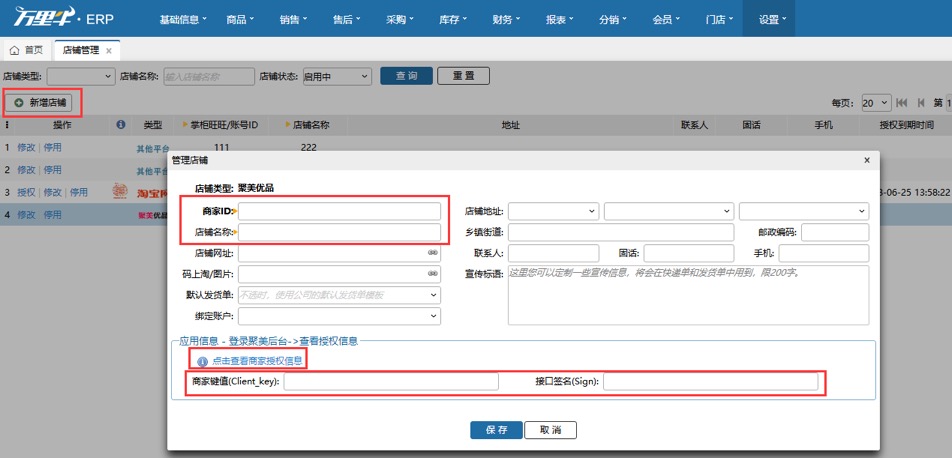Expand the 默认发货单 dropdown
952x458 pixels.
coord(339,295)
